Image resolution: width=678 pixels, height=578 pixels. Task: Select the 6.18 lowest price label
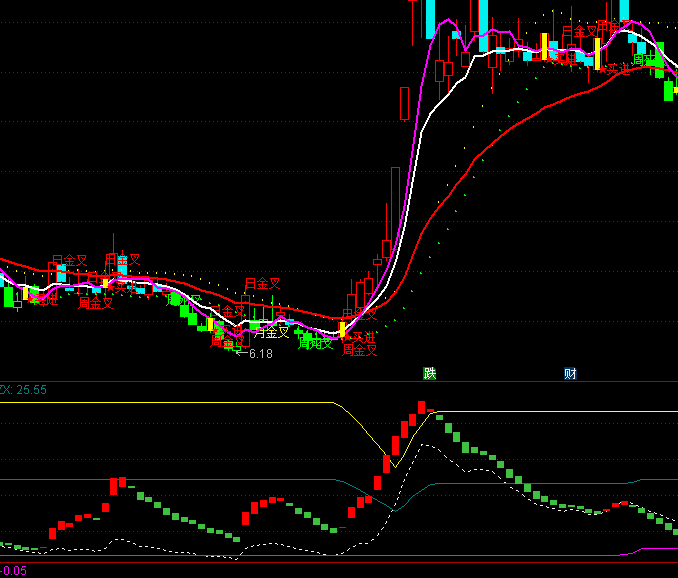260,354
